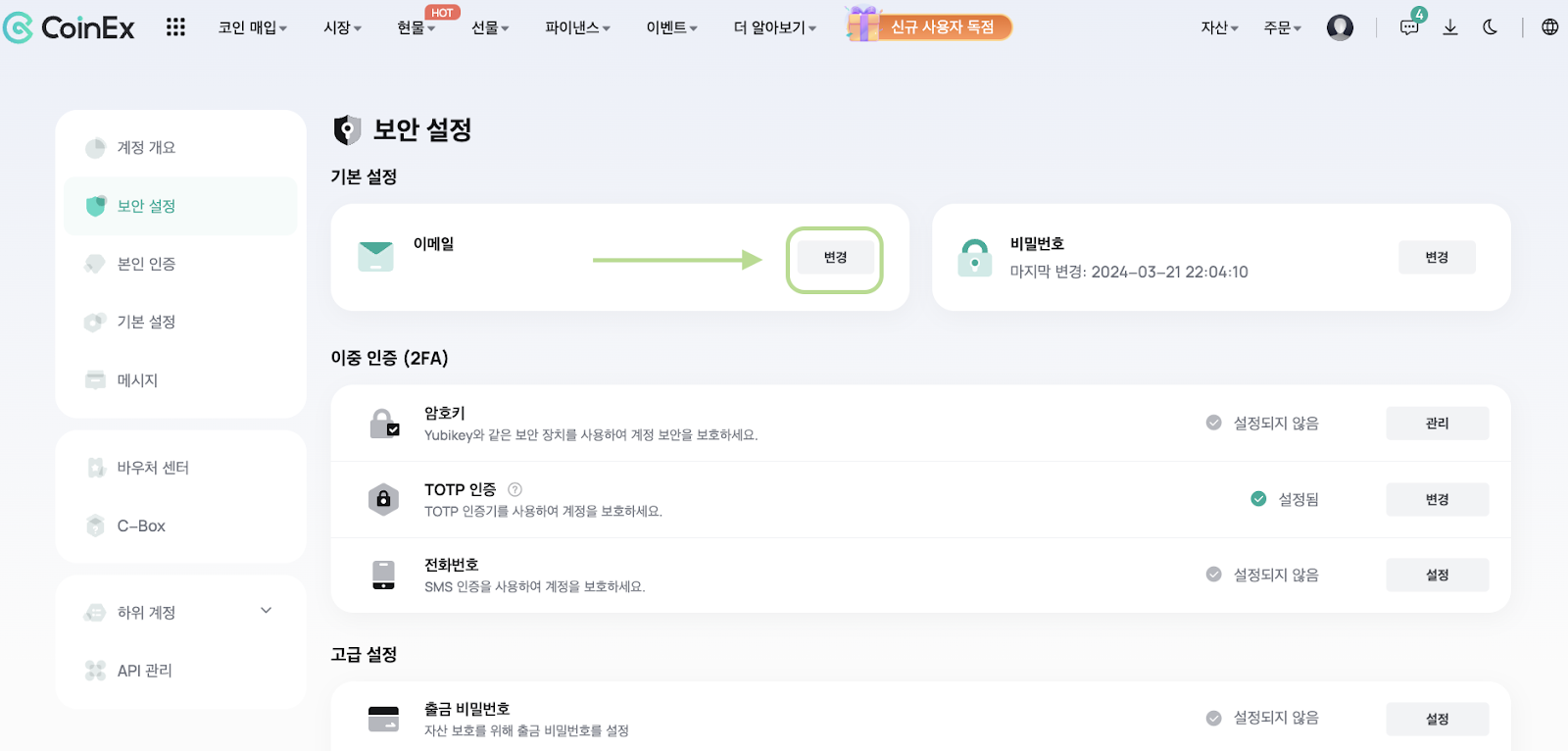Image resolution: width=1568 pixels, height=751 pixels.
Task: Click the TOTP 인증 help question icon
Action: 514,489
